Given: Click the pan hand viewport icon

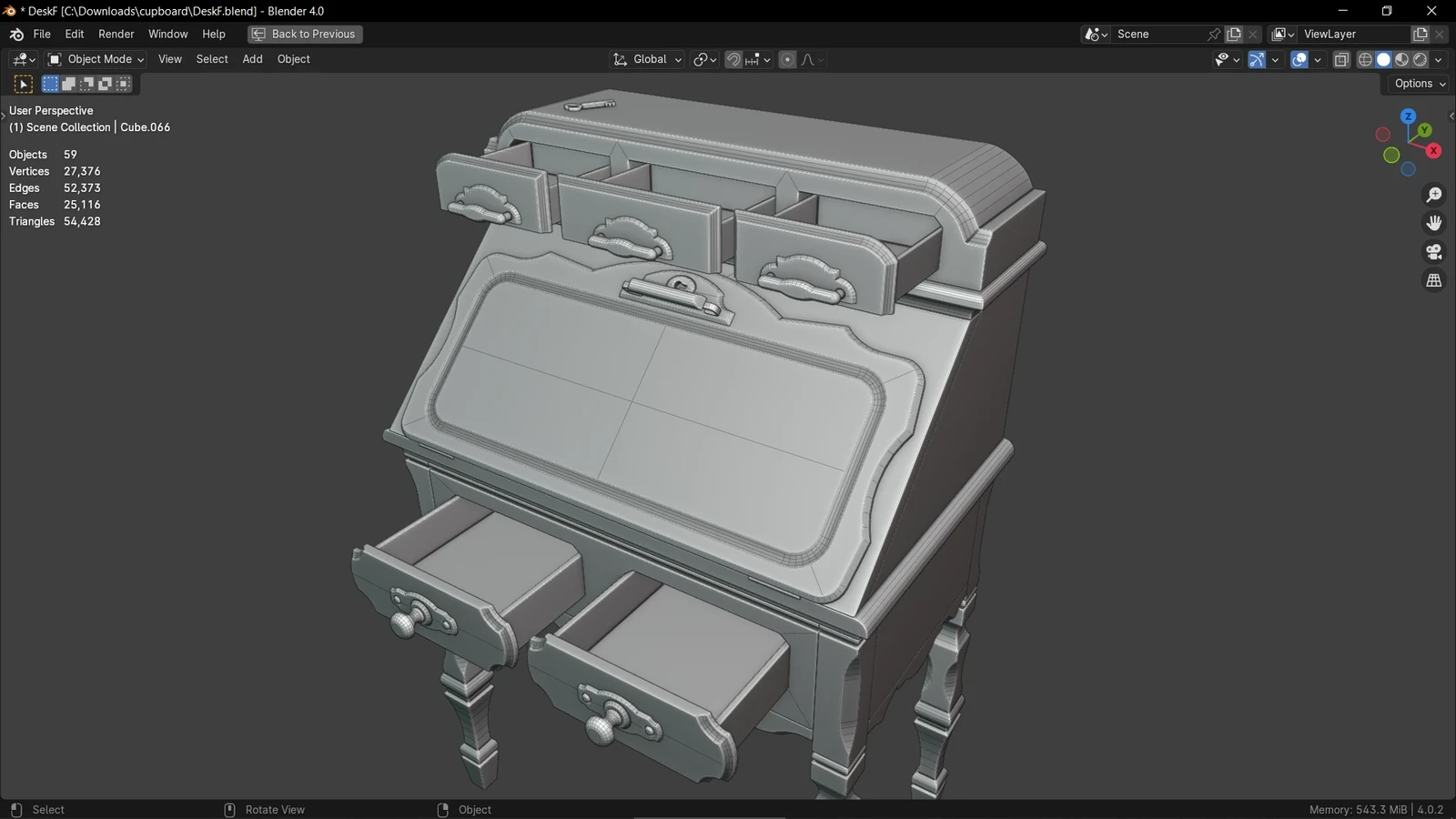Looking at the screenshot, I should pos(1434,223).
